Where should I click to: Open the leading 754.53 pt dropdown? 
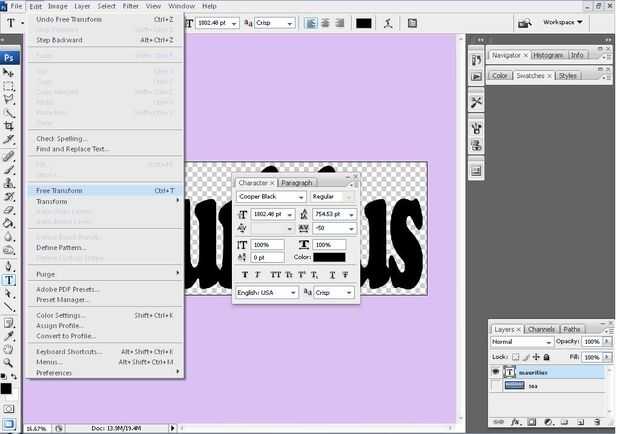351,215
